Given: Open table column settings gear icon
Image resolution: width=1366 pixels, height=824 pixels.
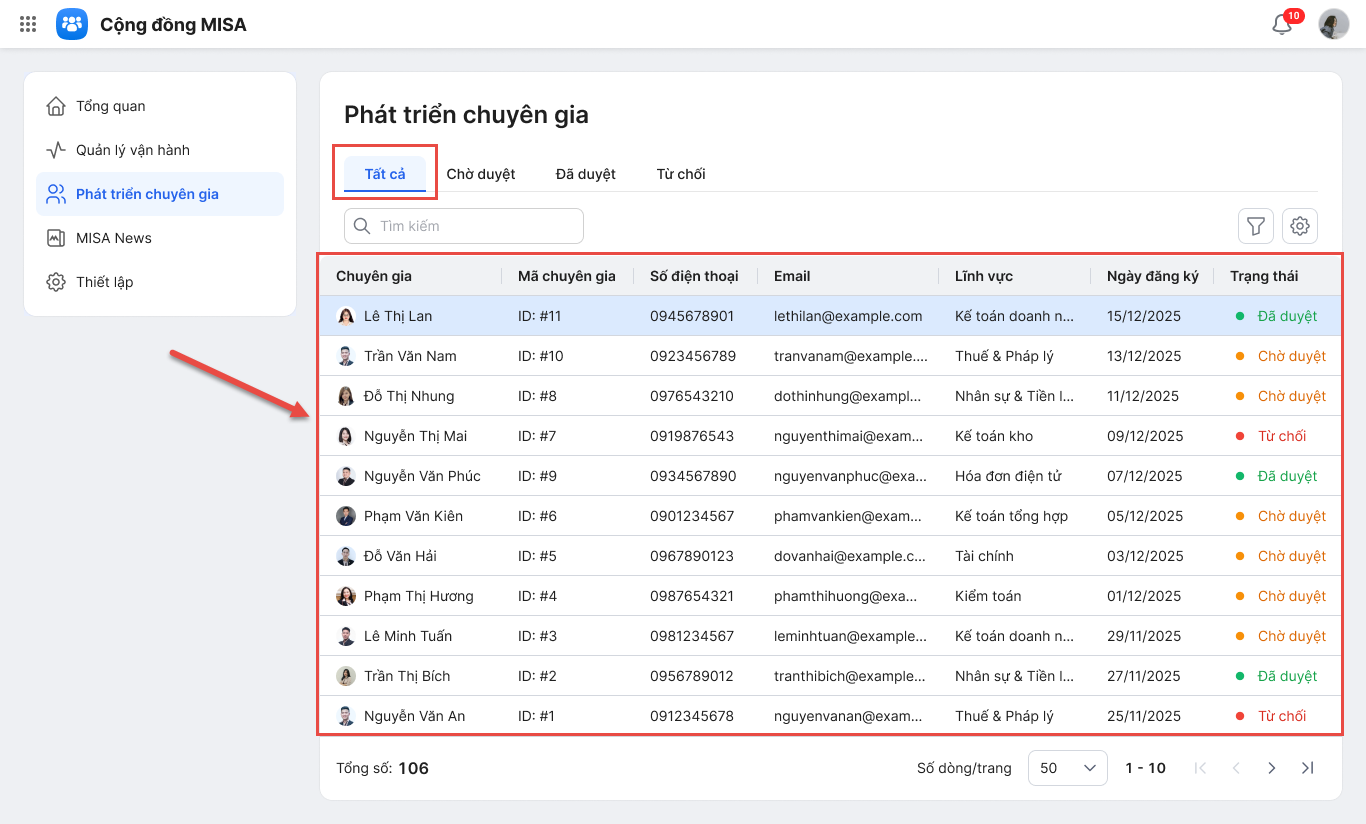Looking at the screenshot, I should pyautogui.click(x=1299, y=226).
